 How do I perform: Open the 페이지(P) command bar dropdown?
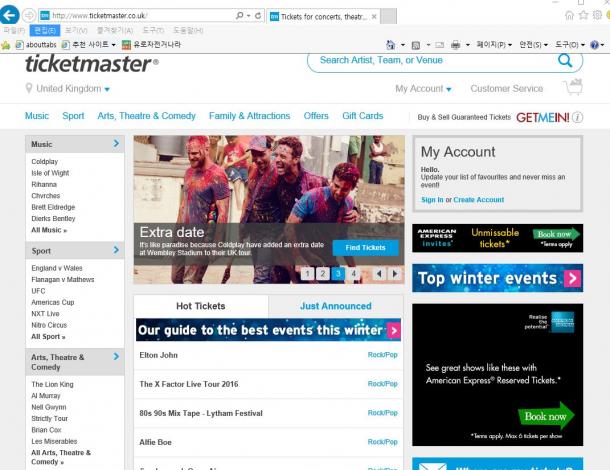coord(494,45)
